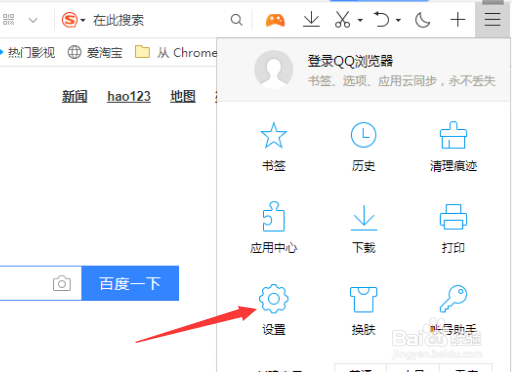512x372 pixels.
Task: Click the undo closed tab icon
Action: 381,19
